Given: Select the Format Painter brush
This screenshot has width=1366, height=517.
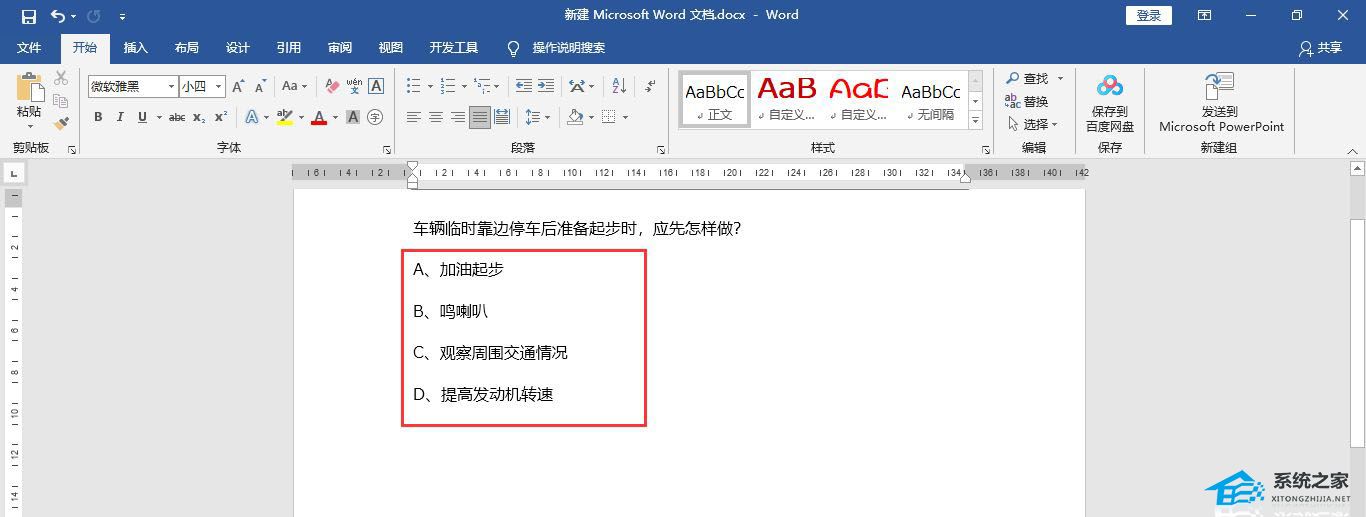Looking at the screenshot, I should coord(61,124).
